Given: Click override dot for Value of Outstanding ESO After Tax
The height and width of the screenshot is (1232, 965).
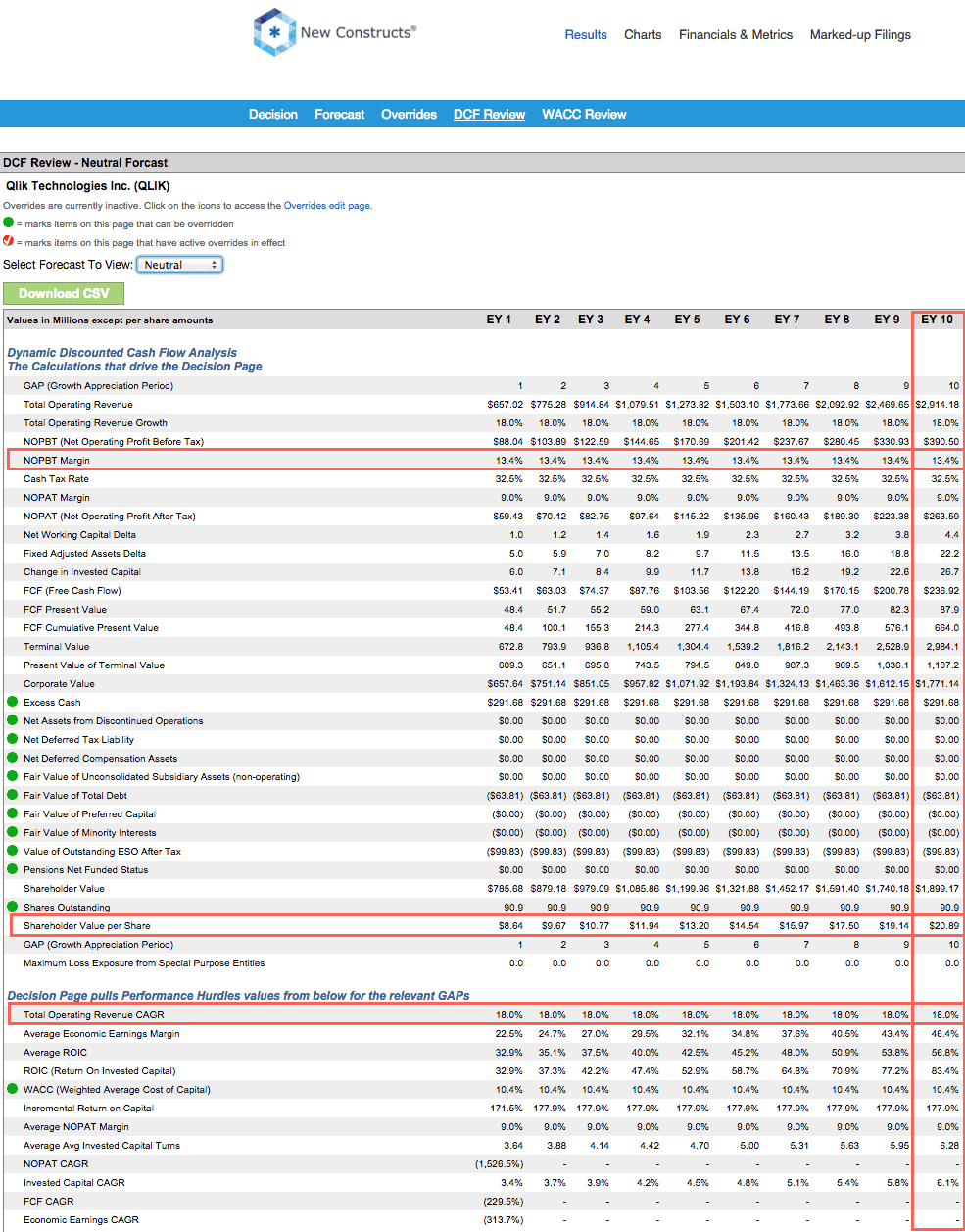Looking at the screenshot, I should [12, 851].
